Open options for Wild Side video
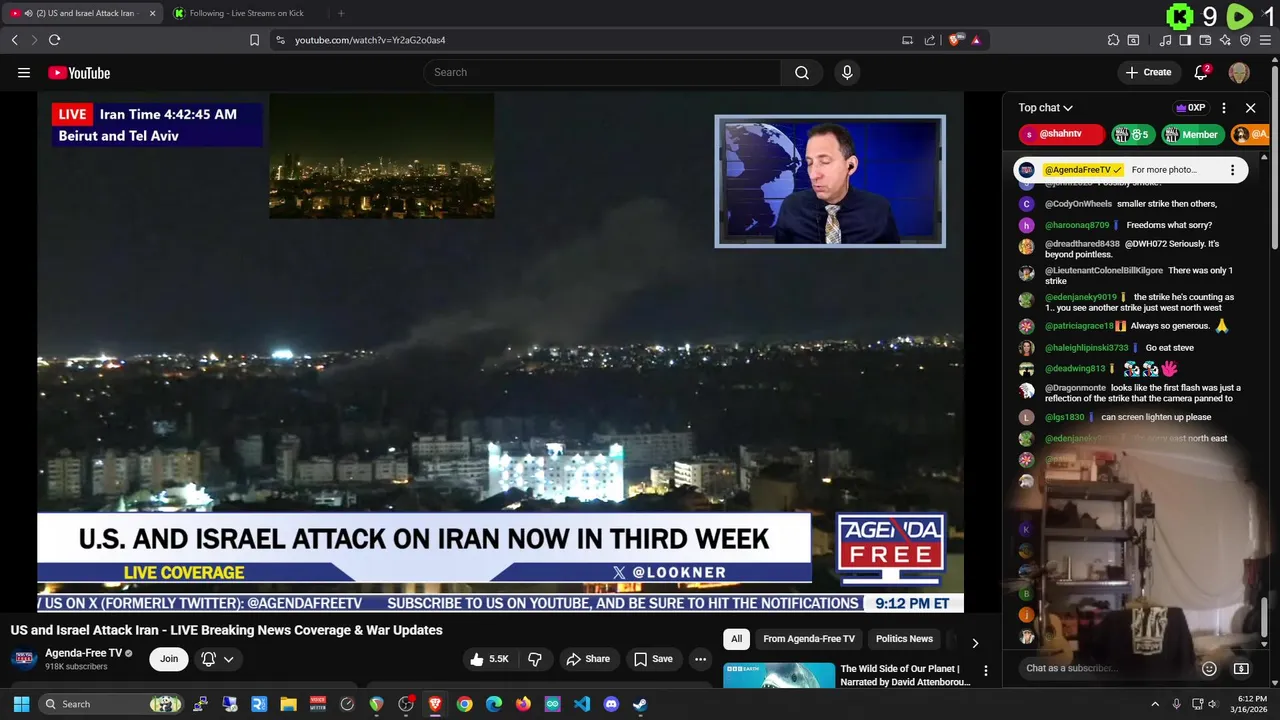1280x720 pixels. pos(985,671)
